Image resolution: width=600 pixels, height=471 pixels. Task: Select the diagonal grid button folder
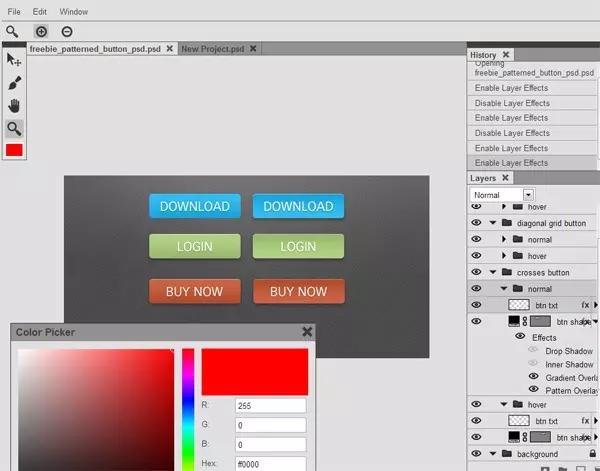click(532, 223)
